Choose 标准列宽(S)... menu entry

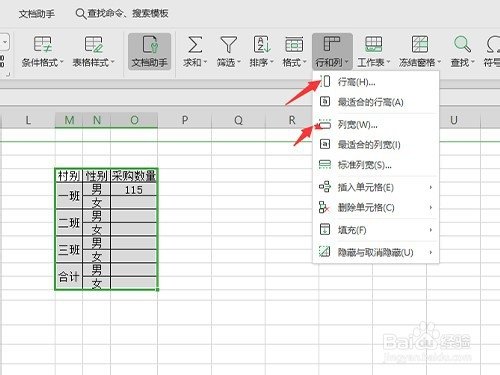(376, 165)
